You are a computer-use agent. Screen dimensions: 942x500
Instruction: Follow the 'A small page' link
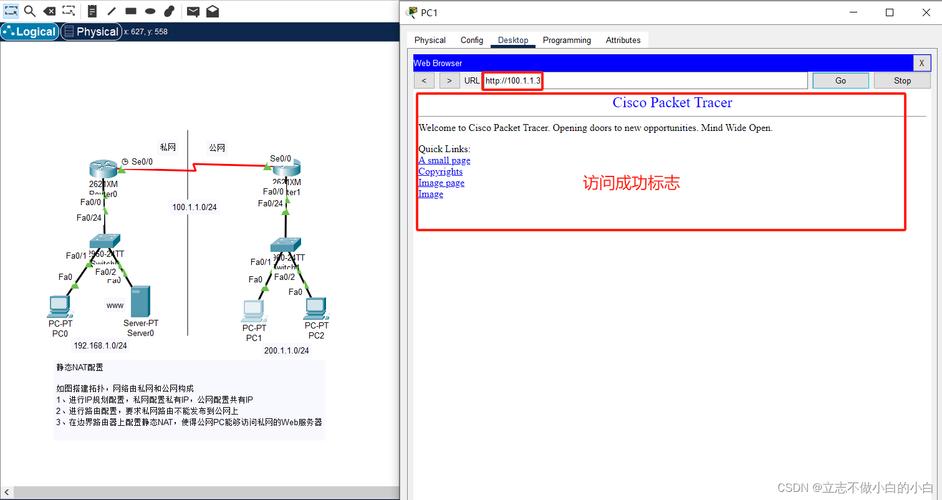tap(445, 160)
